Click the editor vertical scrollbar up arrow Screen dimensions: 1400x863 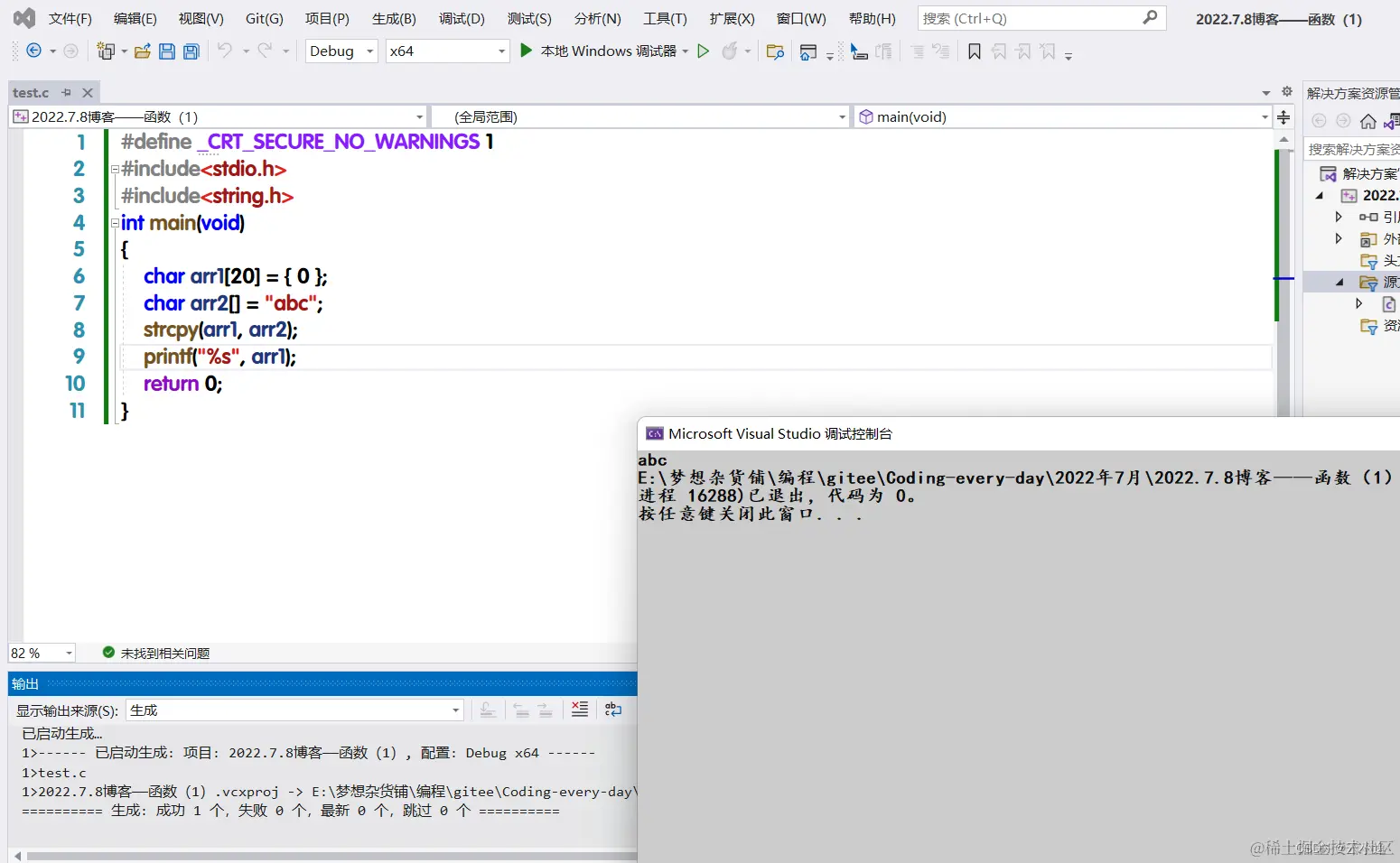[x=1283, y=140]
